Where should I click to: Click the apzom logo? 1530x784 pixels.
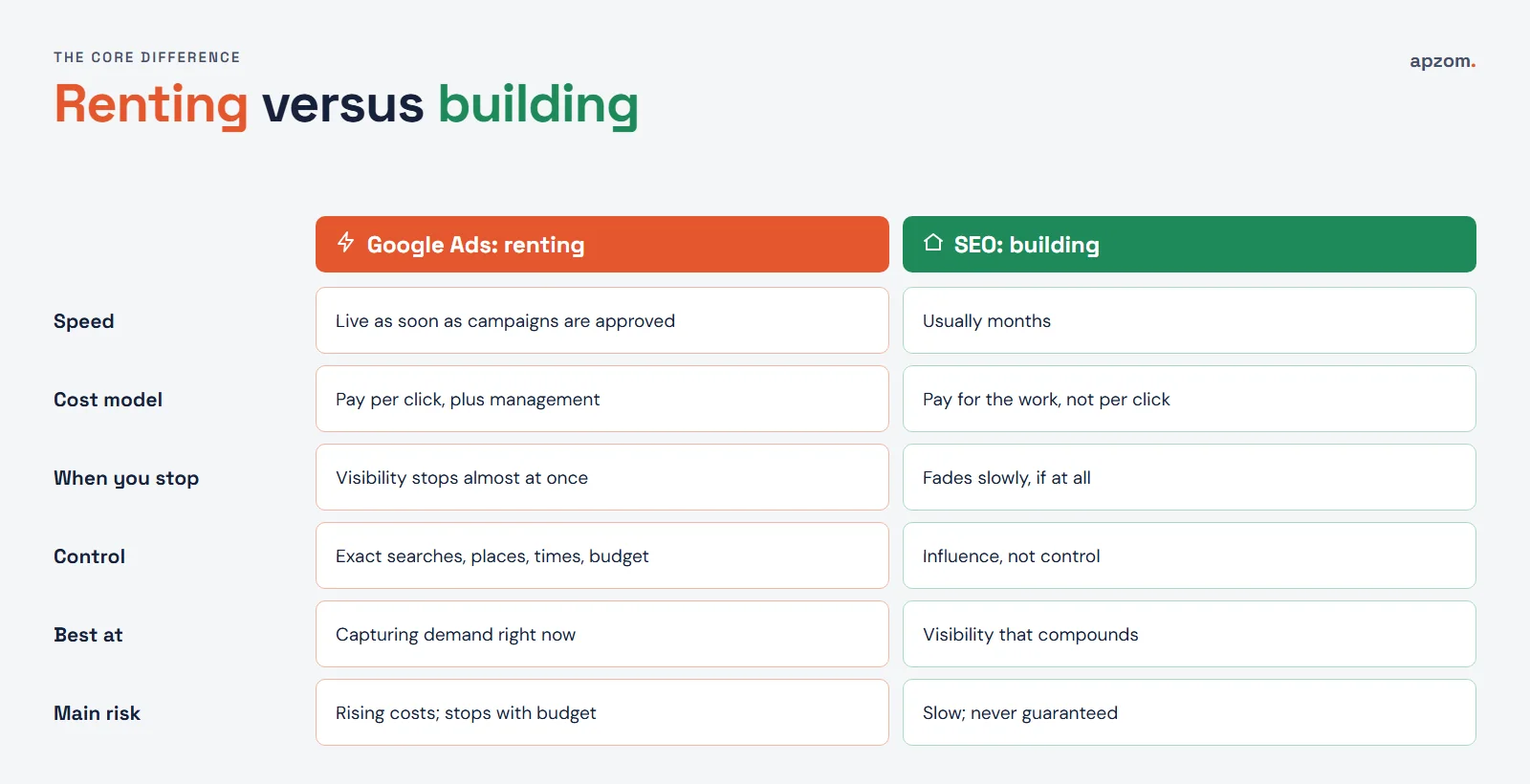coord(1442,61)
